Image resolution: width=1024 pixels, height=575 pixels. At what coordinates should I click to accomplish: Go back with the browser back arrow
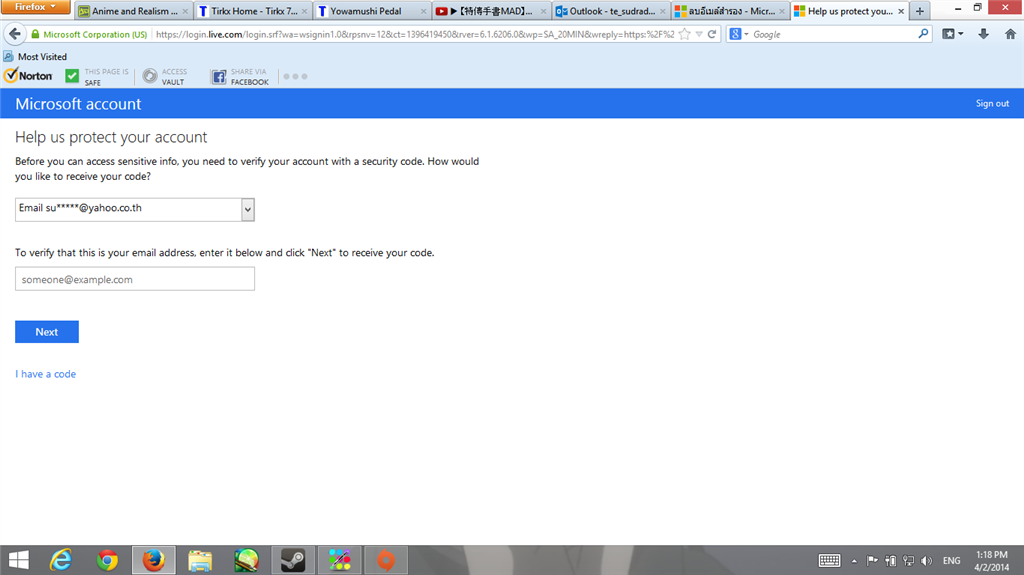tap(14, 34)
